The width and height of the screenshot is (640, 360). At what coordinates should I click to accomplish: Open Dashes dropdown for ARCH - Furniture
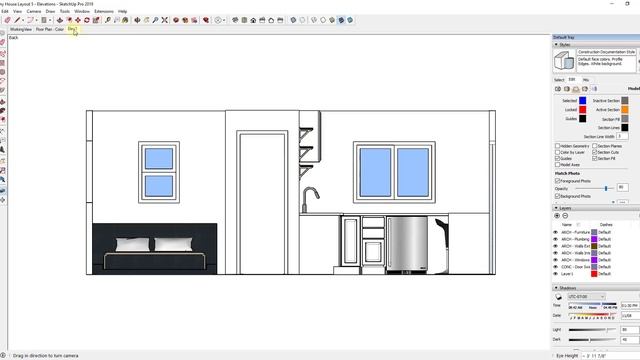point(604,232)
